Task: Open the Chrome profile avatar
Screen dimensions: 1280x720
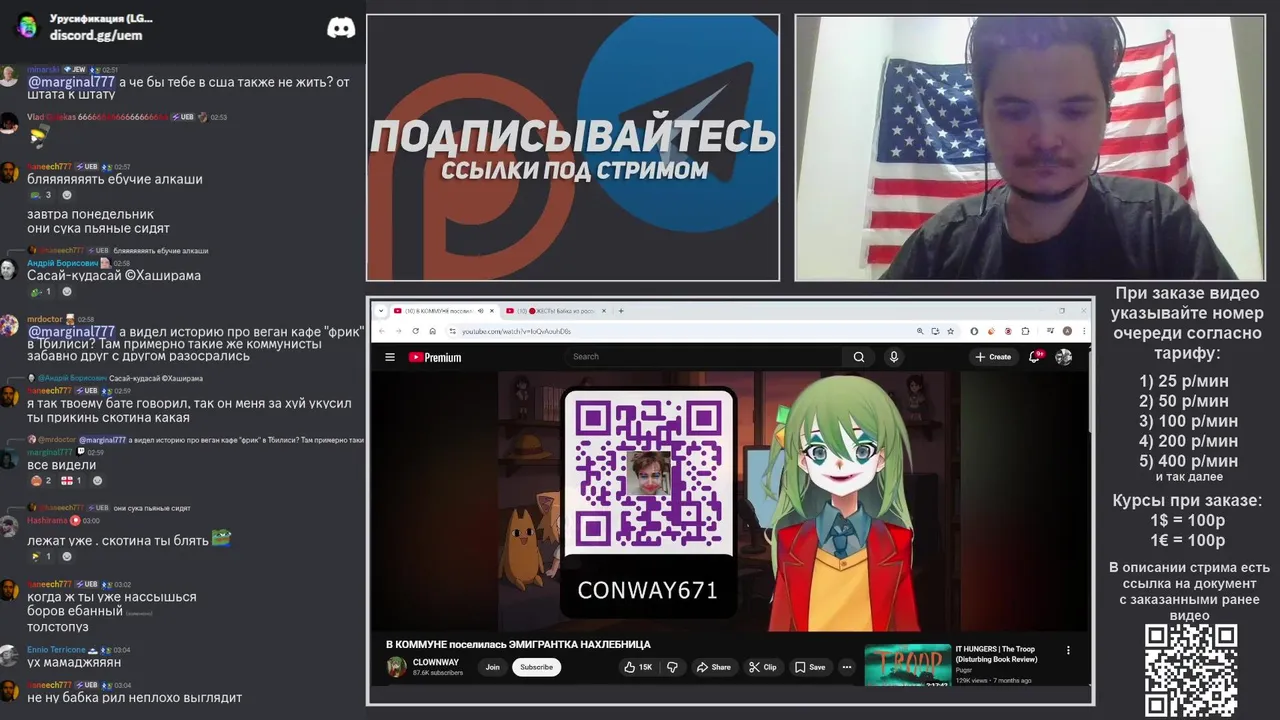Action: click(x=1067, y=331)
